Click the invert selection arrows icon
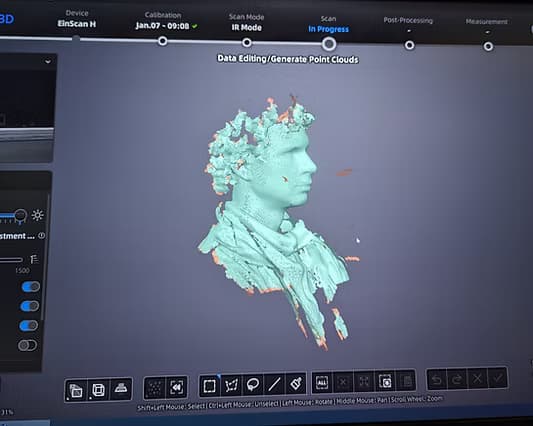Viewport: 533px width, 426px height. click(x=364, y=381)
